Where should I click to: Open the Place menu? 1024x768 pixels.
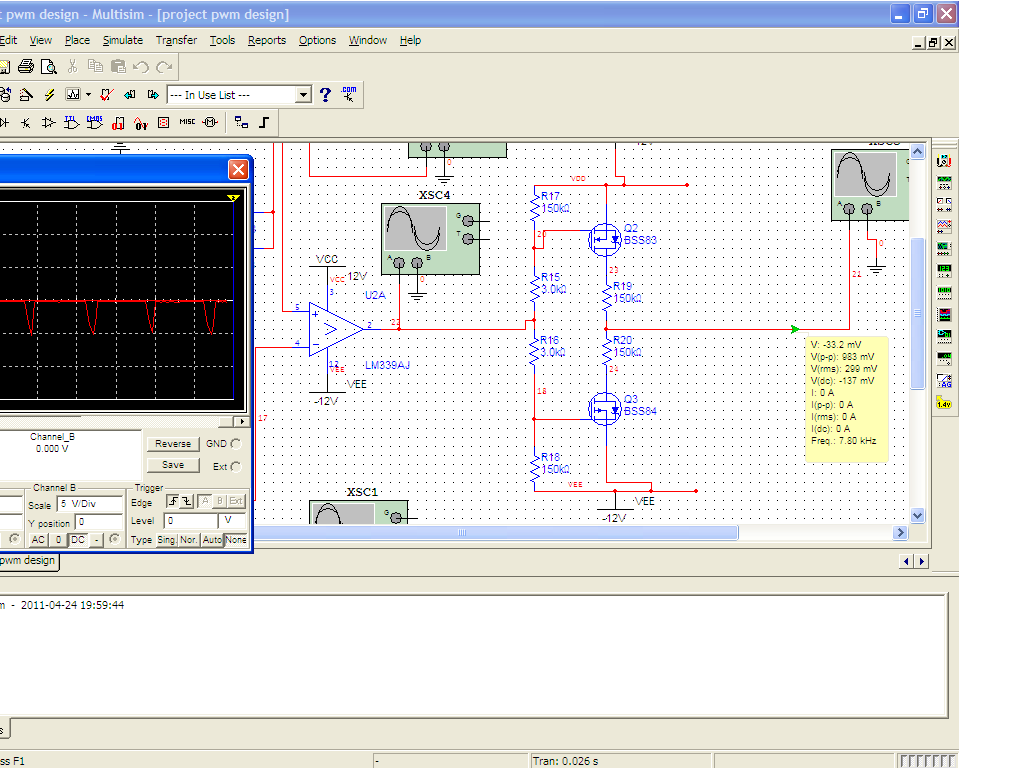point(77,40)
